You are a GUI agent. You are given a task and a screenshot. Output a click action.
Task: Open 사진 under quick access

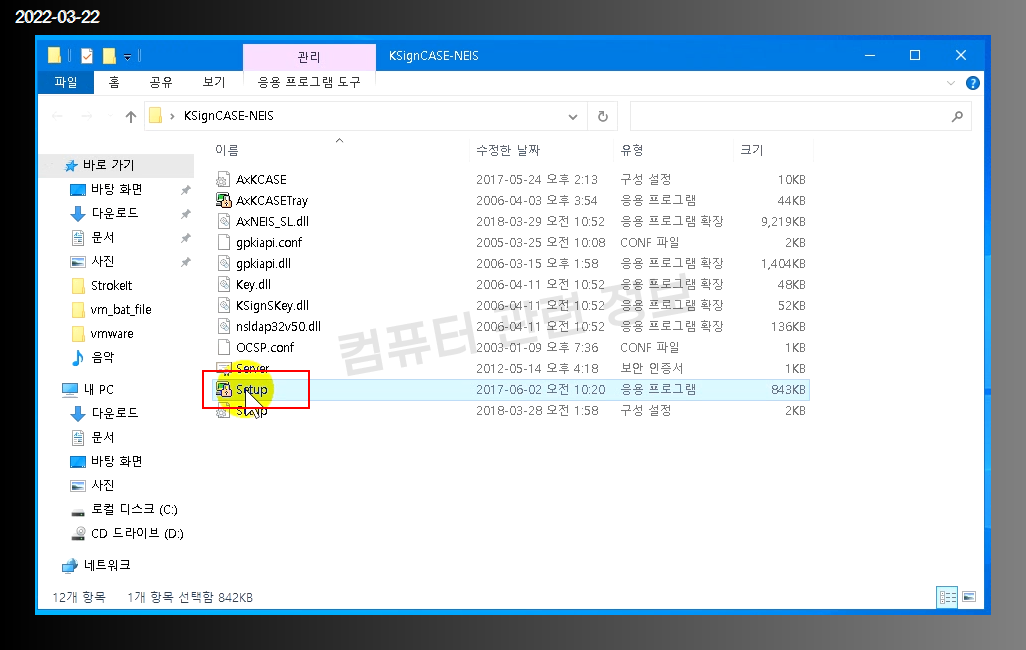[102, 261]
